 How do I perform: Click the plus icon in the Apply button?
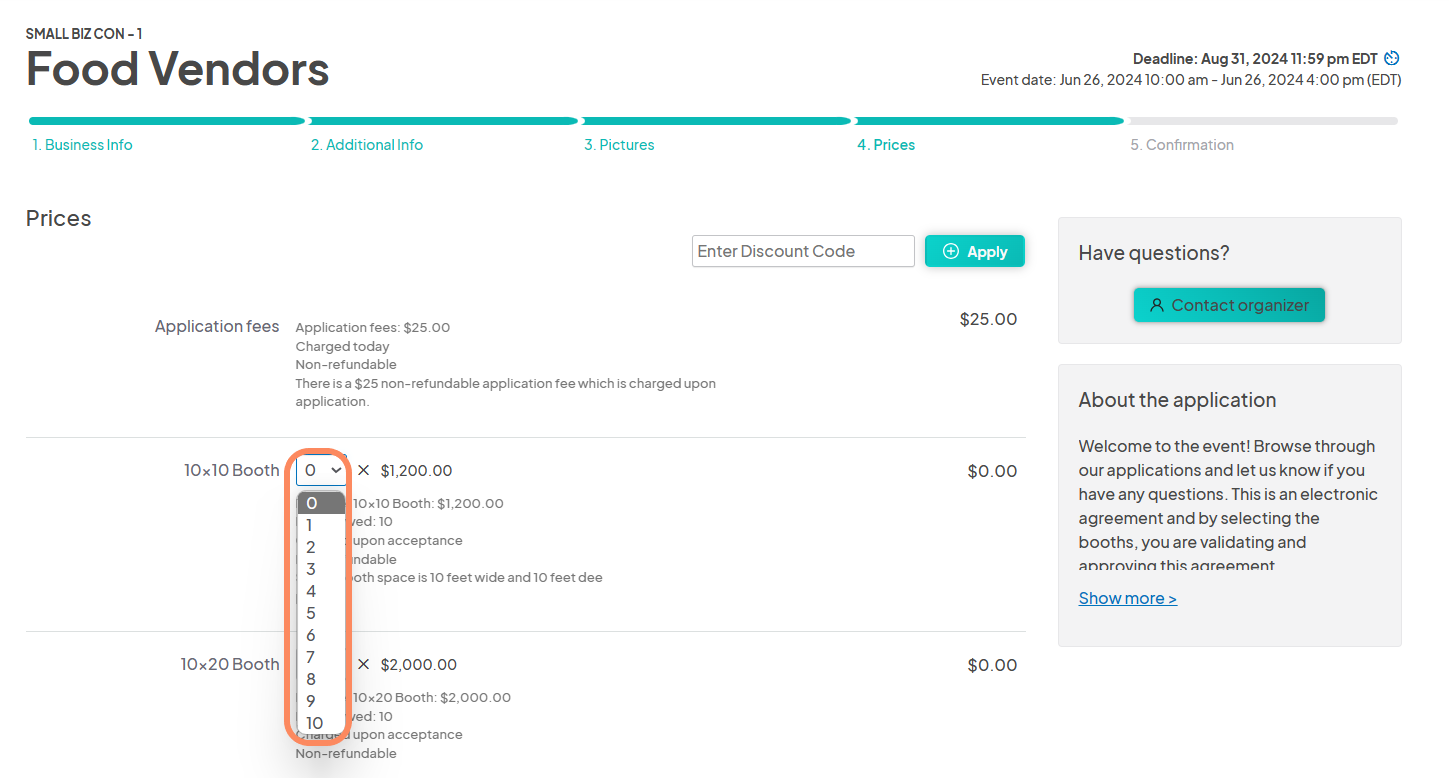[951, 251]
